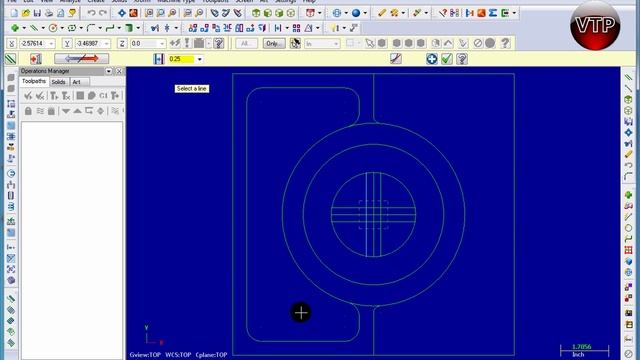Toggle the AutoCursor FastPoint icon

pos(175,43)
